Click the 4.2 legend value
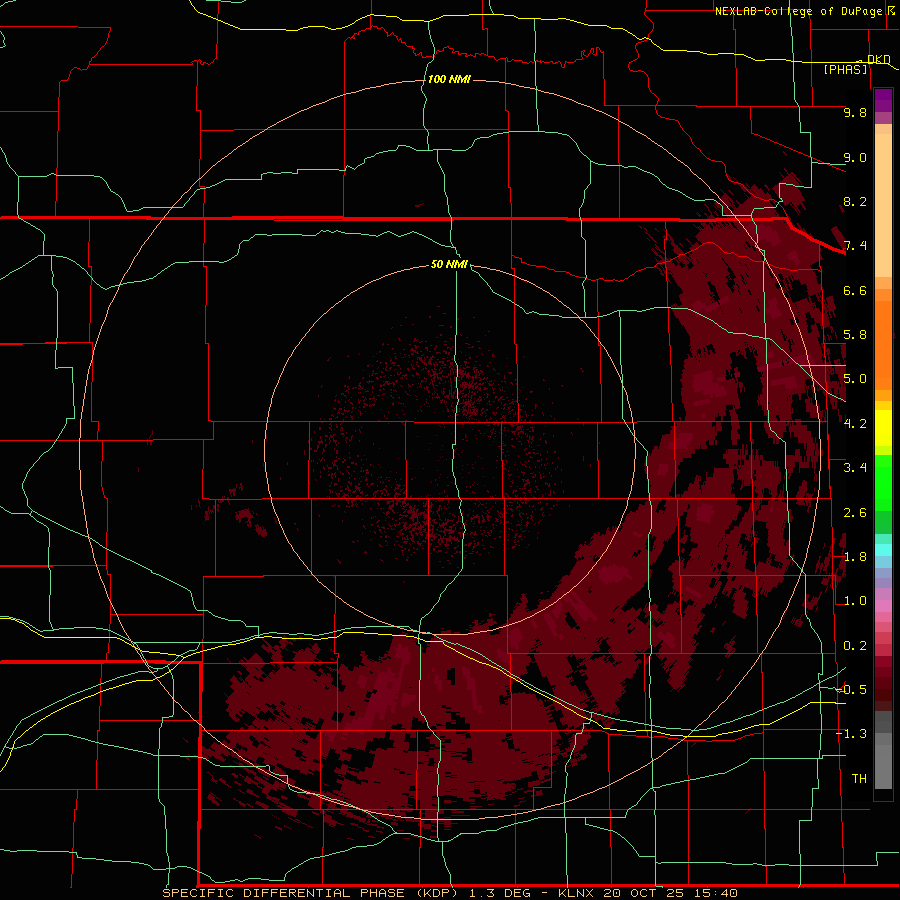Image resolution: width=900 pixels, height=900 pixels. tap(855, 424)
